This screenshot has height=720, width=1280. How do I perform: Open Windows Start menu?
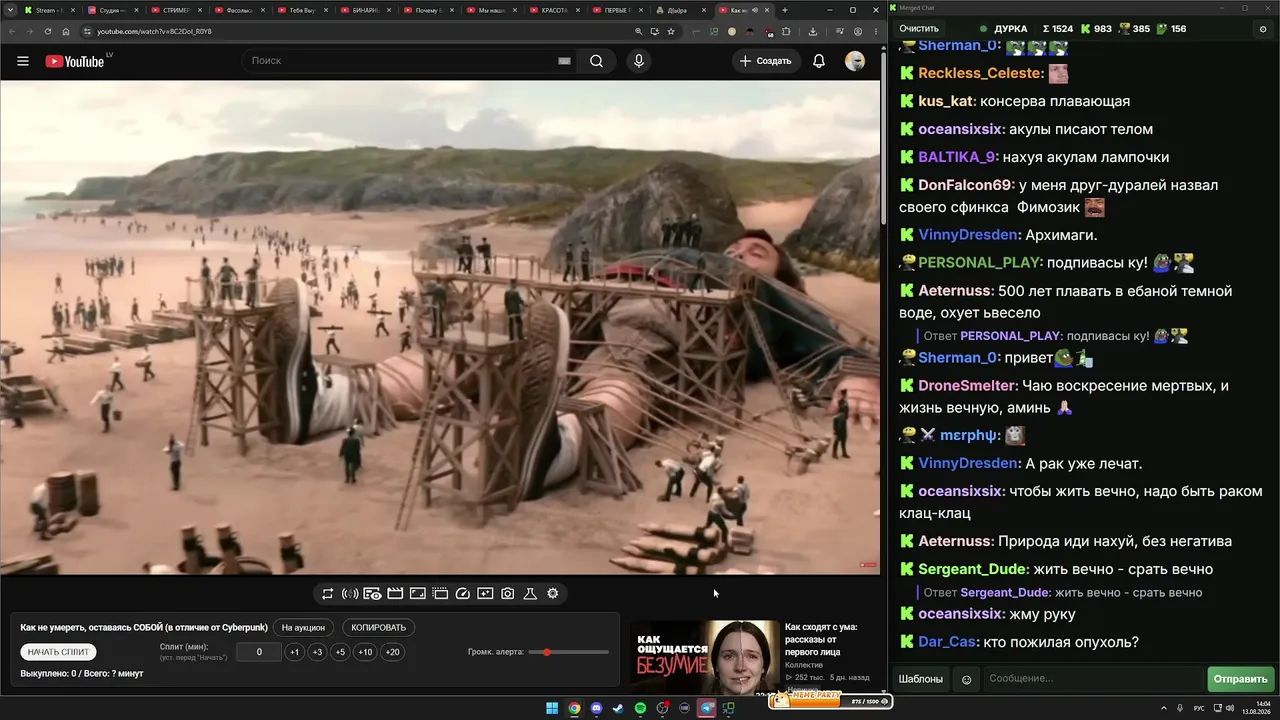(552, 709)
